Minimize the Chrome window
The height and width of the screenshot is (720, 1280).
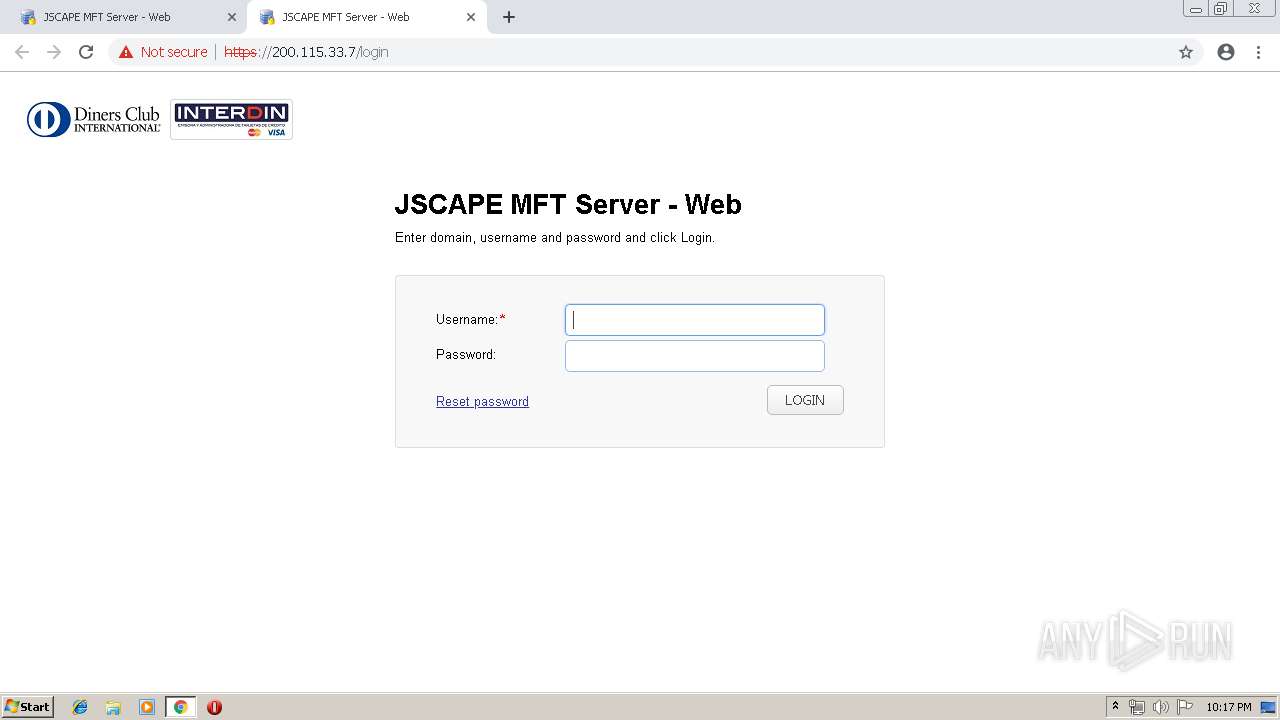1196,8
